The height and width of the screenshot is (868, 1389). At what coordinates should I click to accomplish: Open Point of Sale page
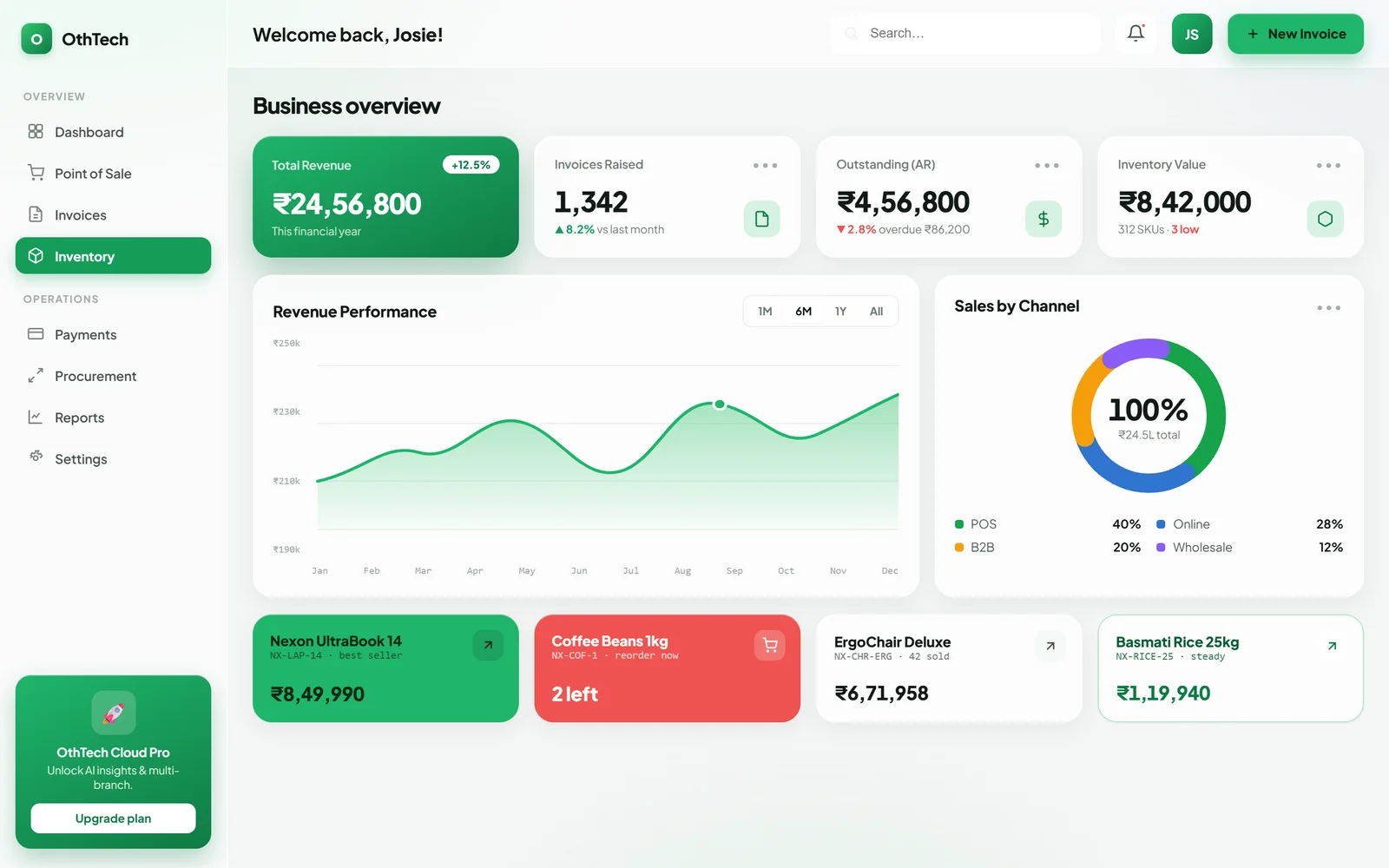[x=114, y=174]
